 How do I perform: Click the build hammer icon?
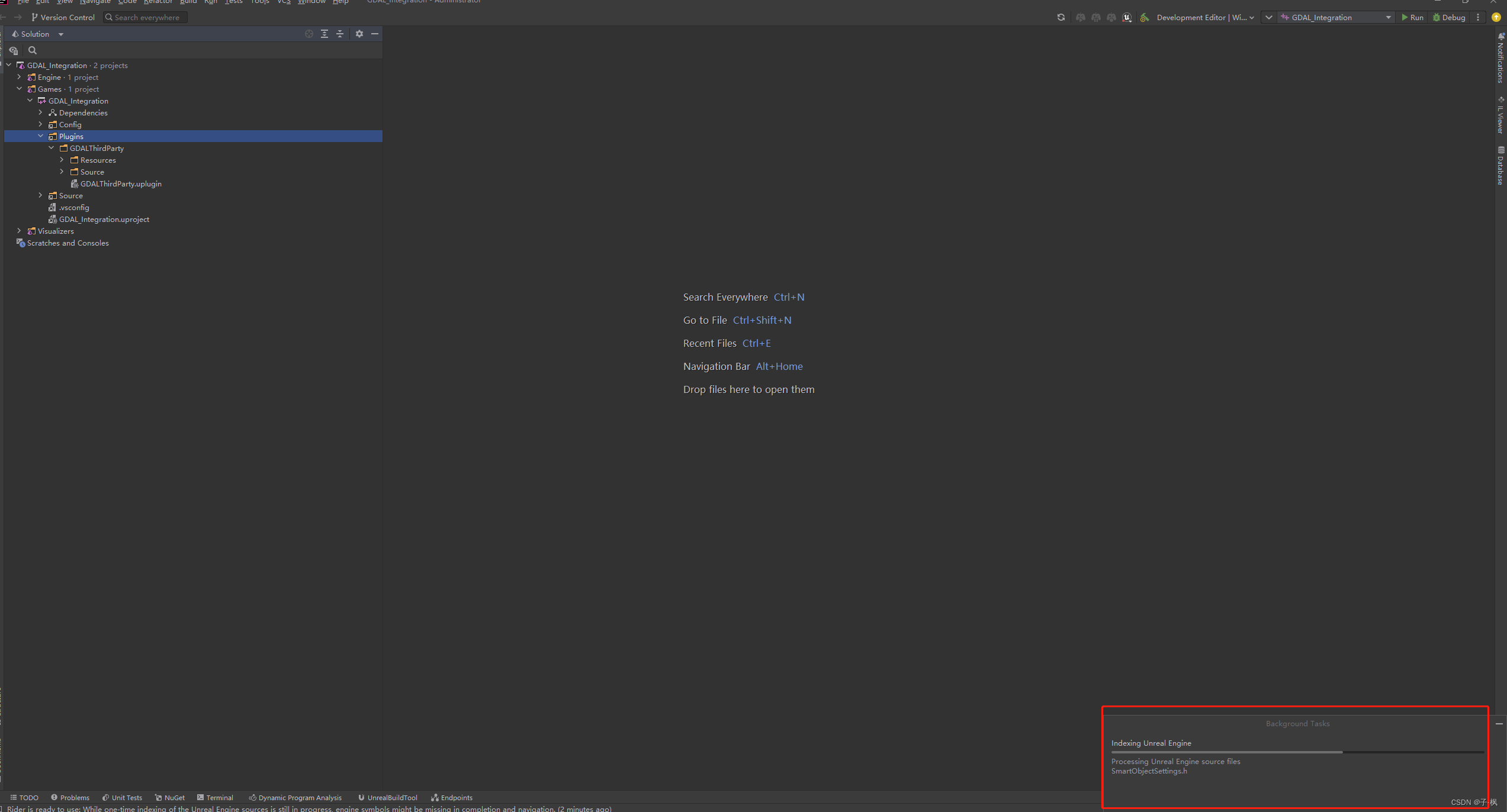pyautogui.click(x=1145, y=18)
